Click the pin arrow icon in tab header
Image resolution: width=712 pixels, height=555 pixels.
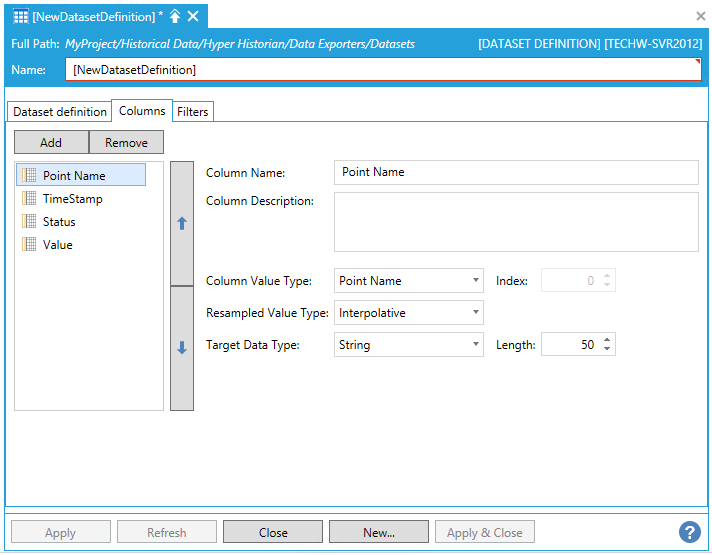(174, 16)
